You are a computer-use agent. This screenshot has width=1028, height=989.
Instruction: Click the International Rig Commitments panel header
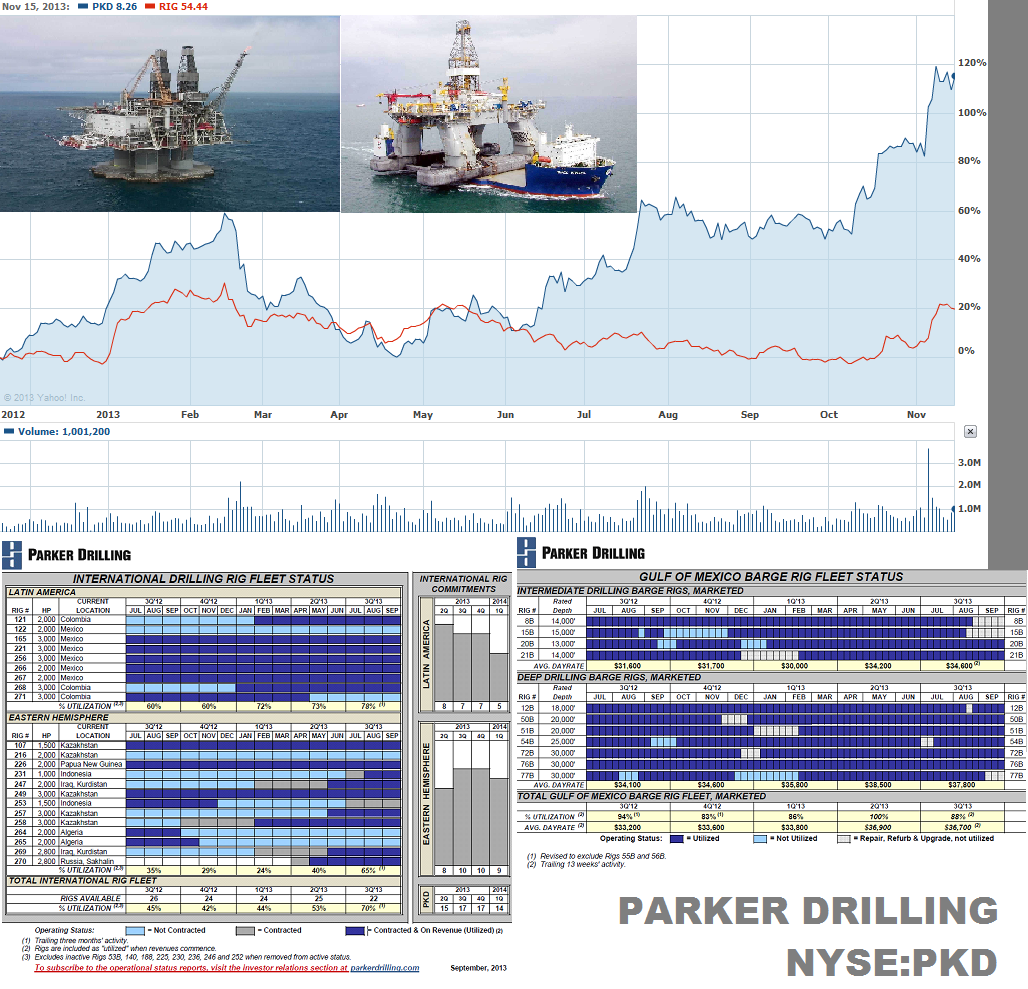point(463,583)
